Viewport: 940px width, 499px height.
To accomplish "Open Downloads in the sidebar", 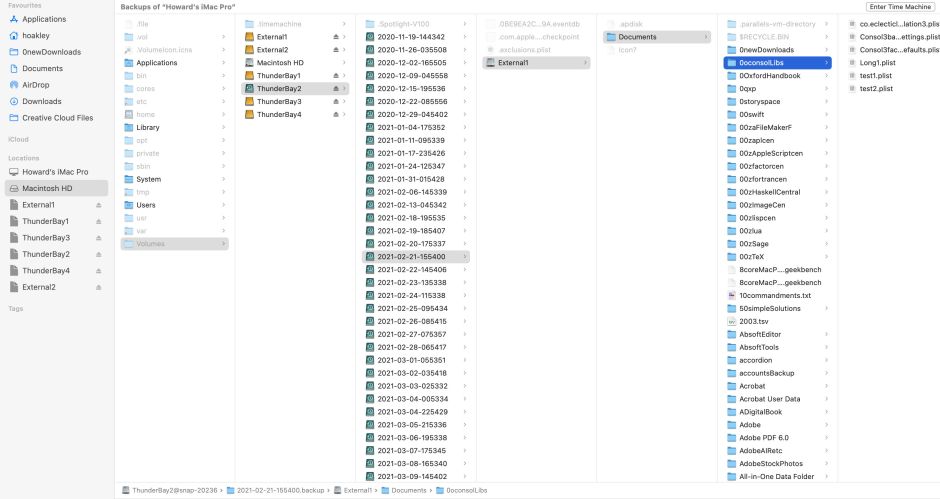I will (41, 101).
